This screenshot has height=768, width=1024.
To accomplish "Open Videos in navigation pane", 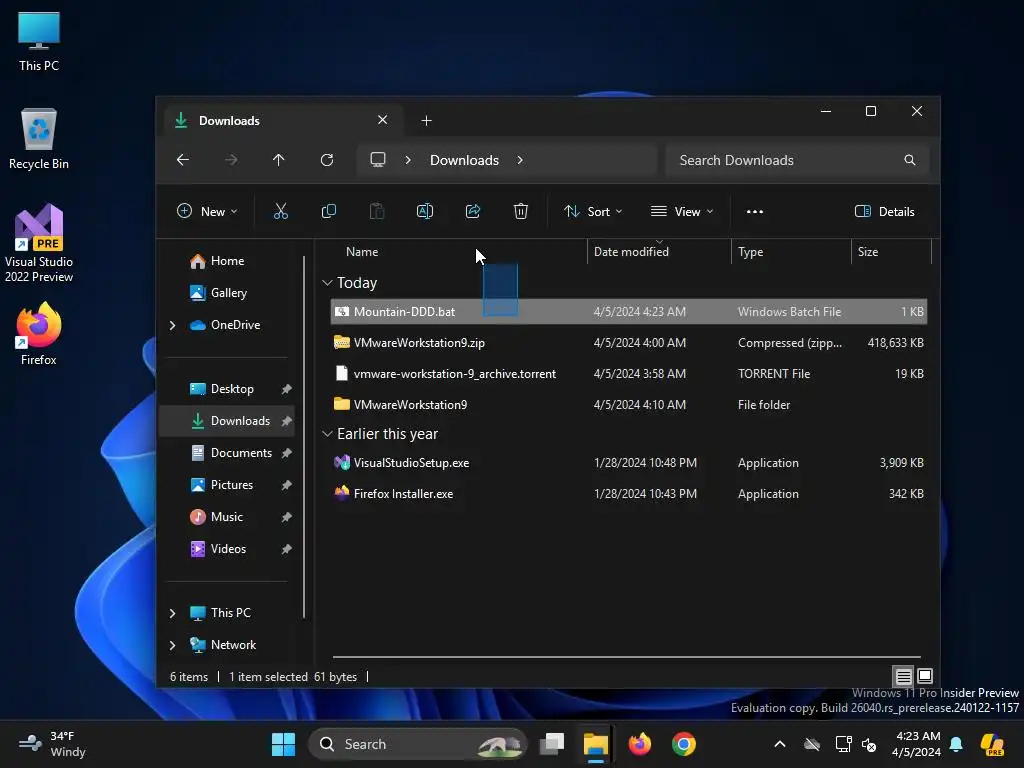I will [x=229, y=549].
